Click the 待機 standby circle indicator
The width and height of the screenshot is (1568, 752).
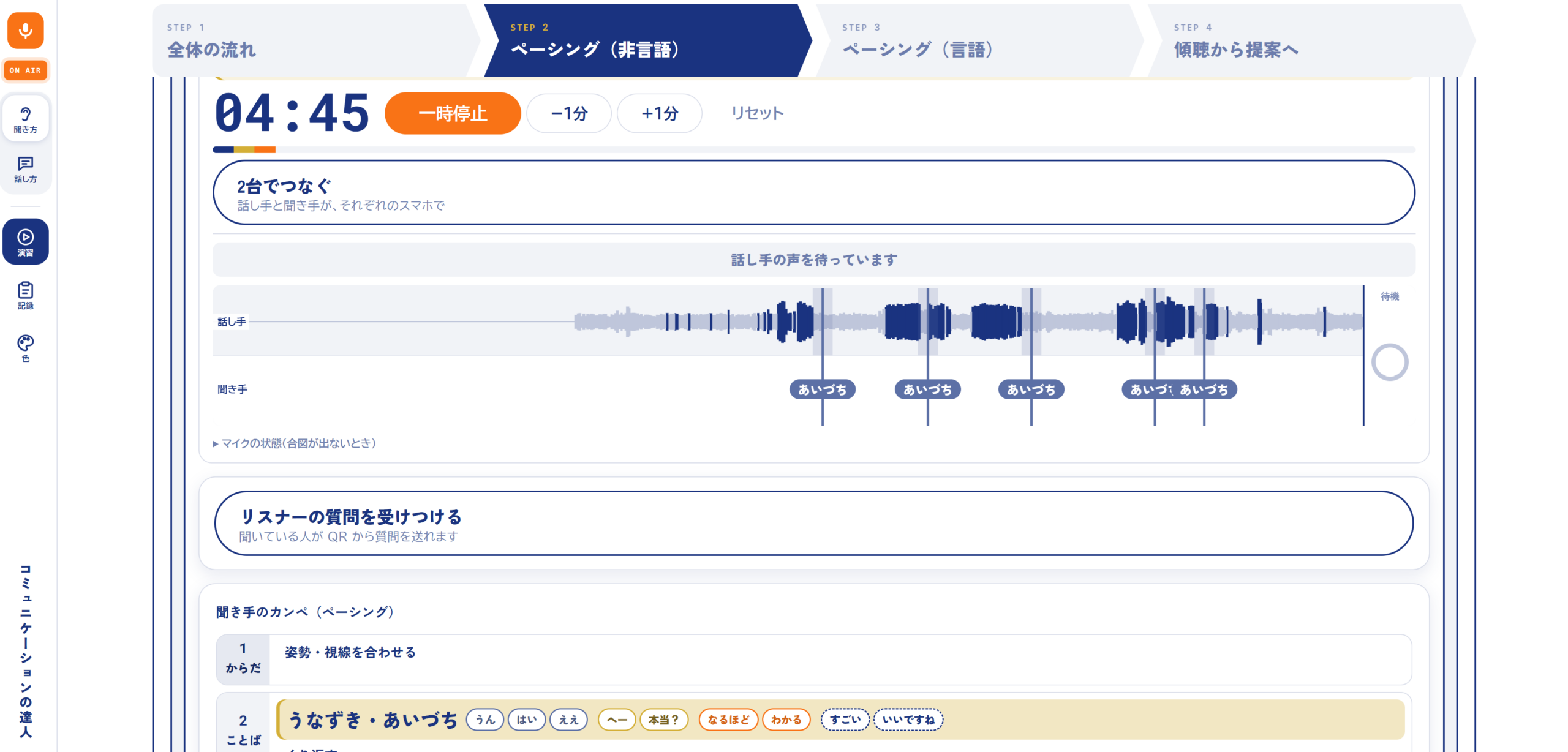(1390, 362)
